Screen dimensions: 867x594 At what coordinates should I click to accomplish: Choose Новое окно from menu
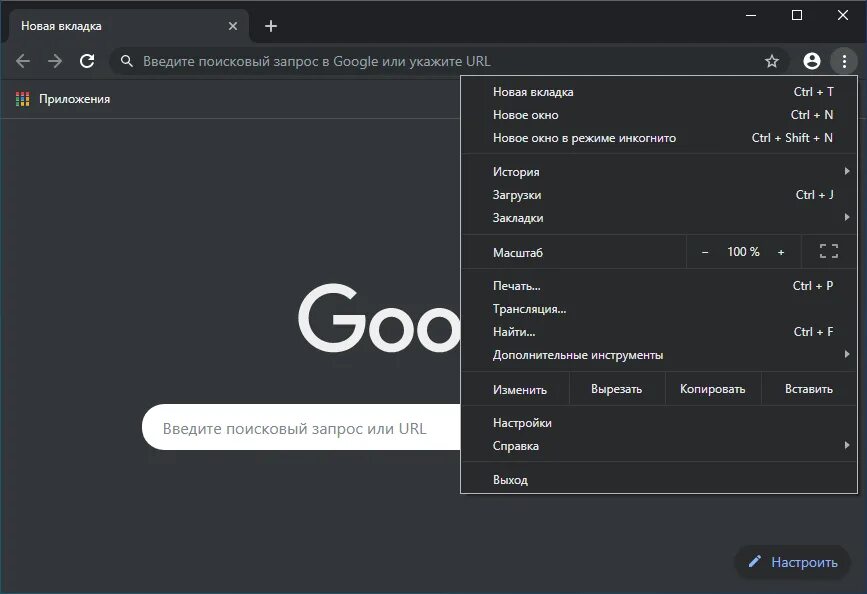(659, 115)
